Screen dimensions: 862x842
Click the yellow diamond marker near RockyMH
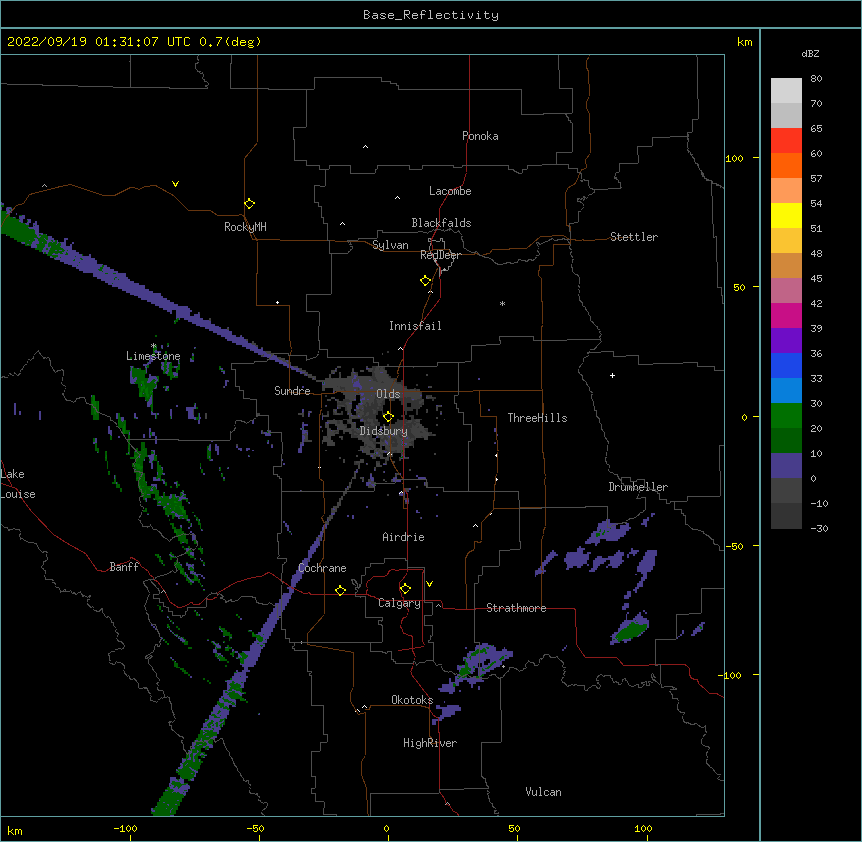(x=249, y=203)
